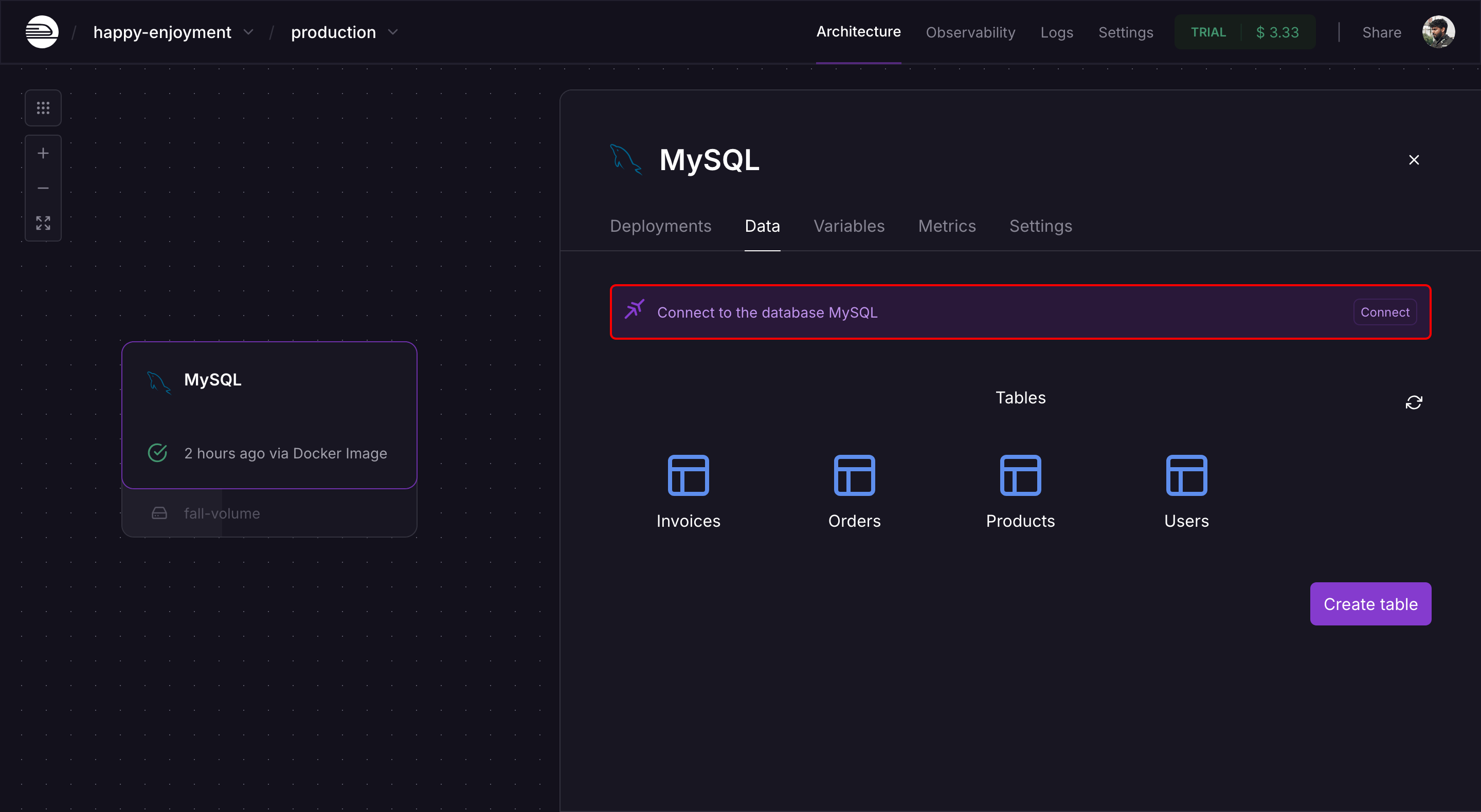Screen dimensions: 1481x812
Task: Click the happy-enjoyment project name
Action: click(162, 32)
